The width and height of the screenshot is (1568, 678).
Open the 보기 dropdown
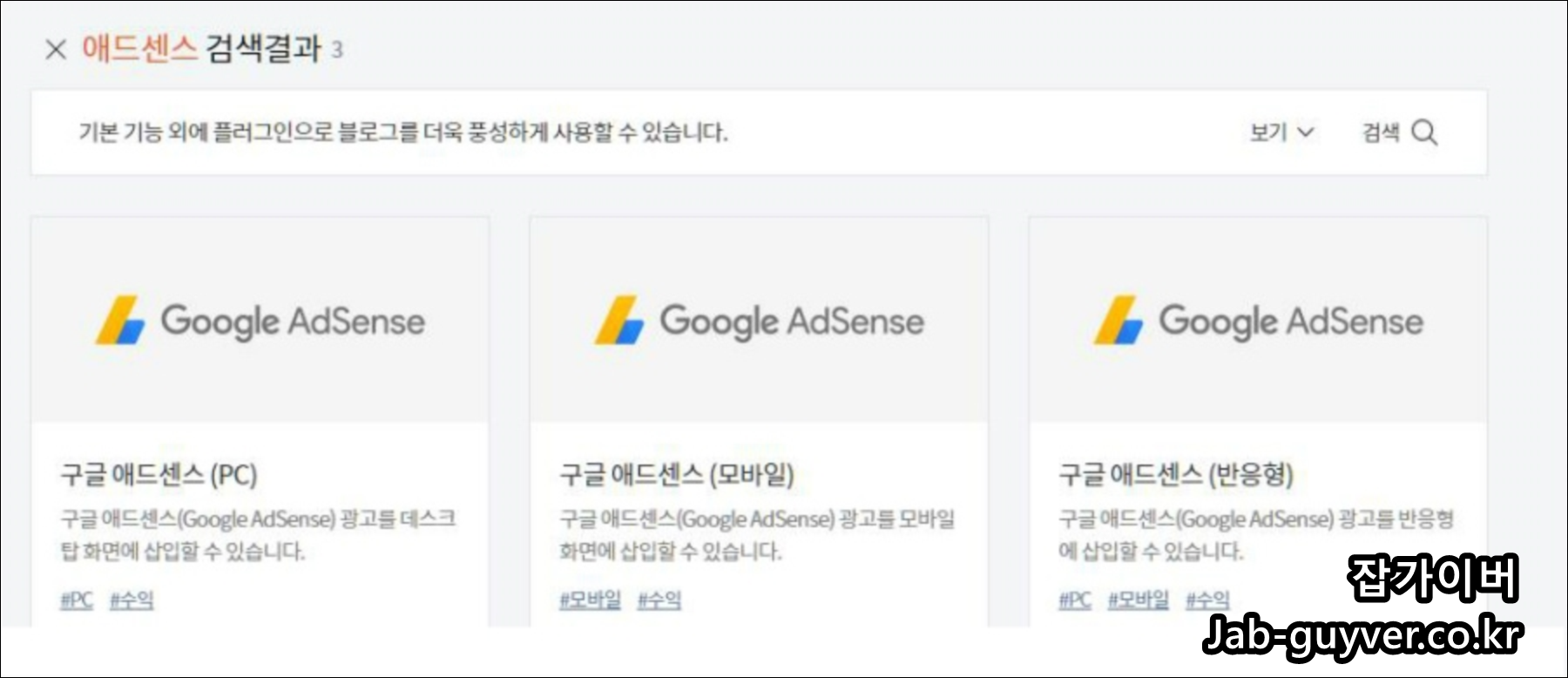pyautogui.click(x=1281, y=132)
